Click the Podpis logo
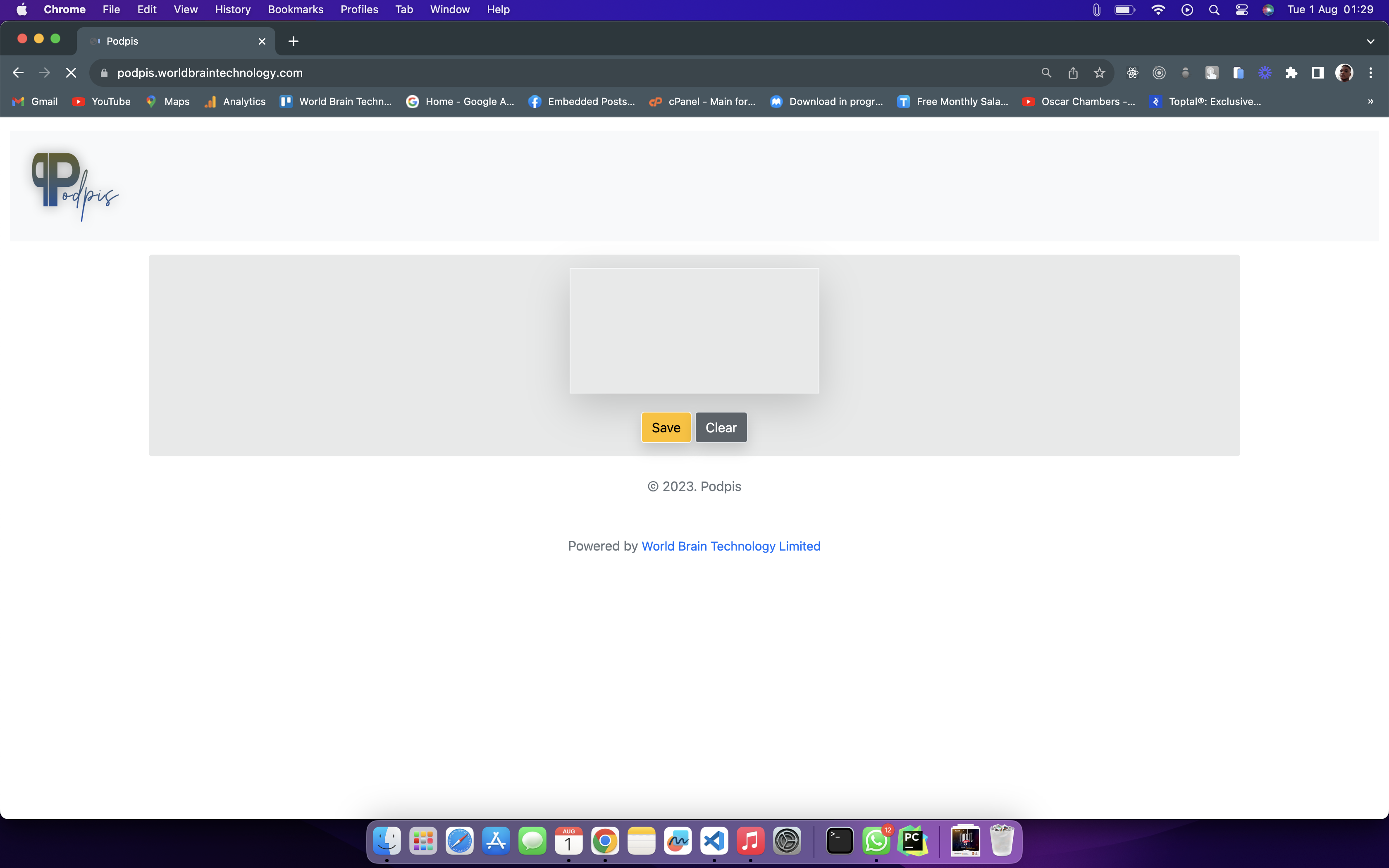The image size is (1389, 868). coord(74,186)
